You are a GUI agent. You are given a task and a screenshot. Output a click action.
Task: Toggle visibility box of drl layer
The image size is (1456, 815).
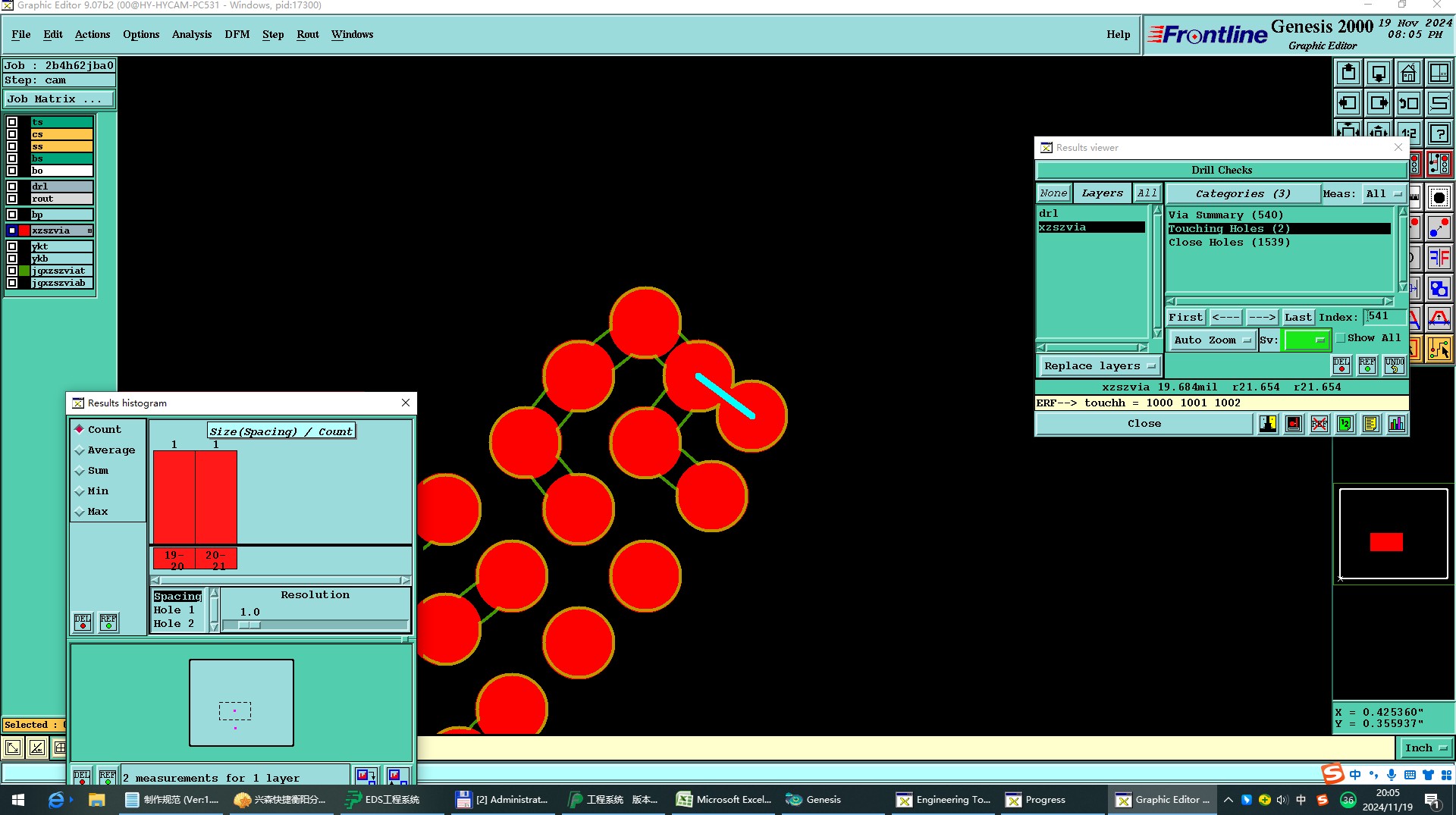(x=12, y=187)
